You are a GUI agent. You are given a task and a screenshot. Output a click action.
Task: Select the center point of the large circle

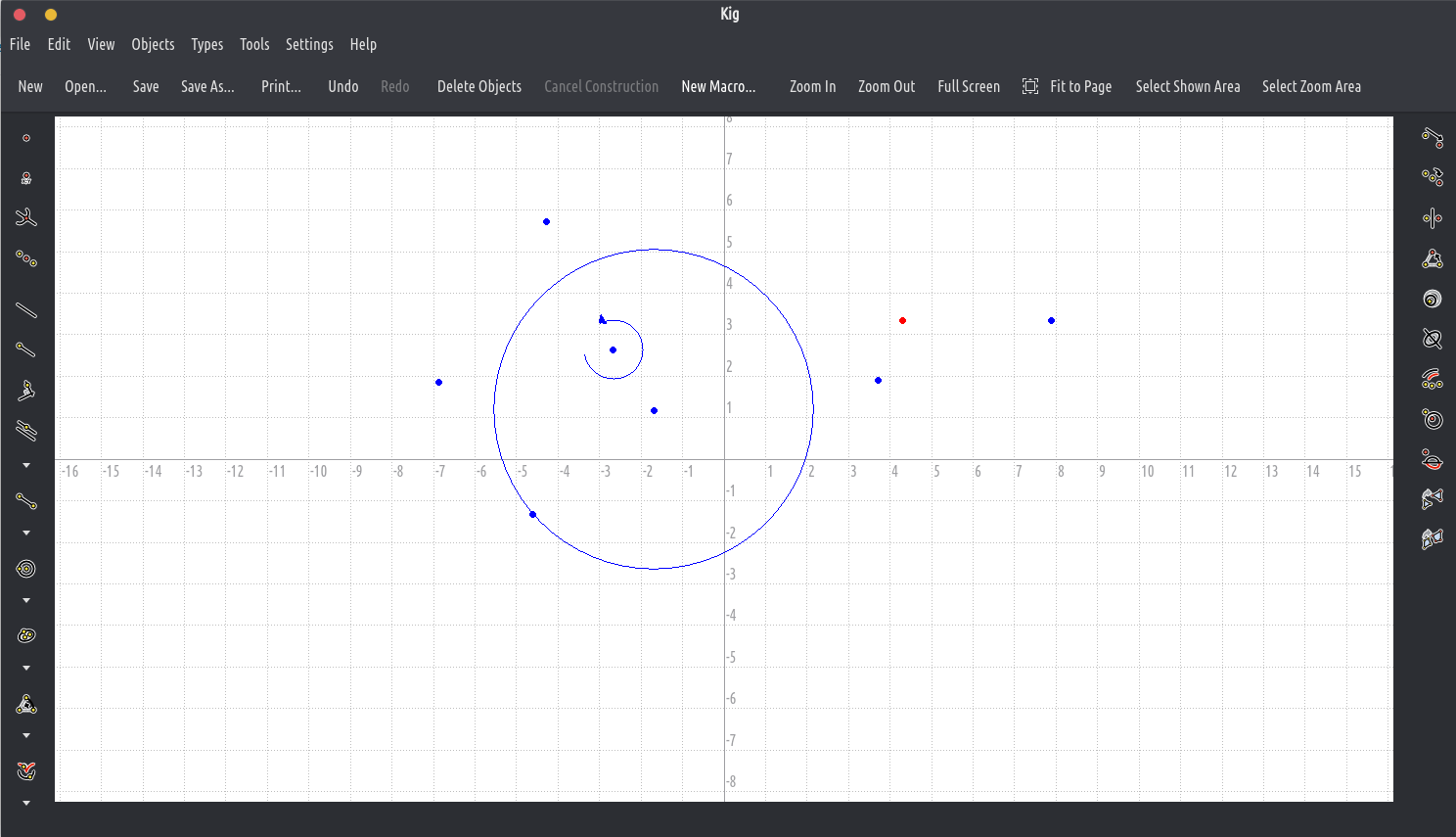pos(654,410)
